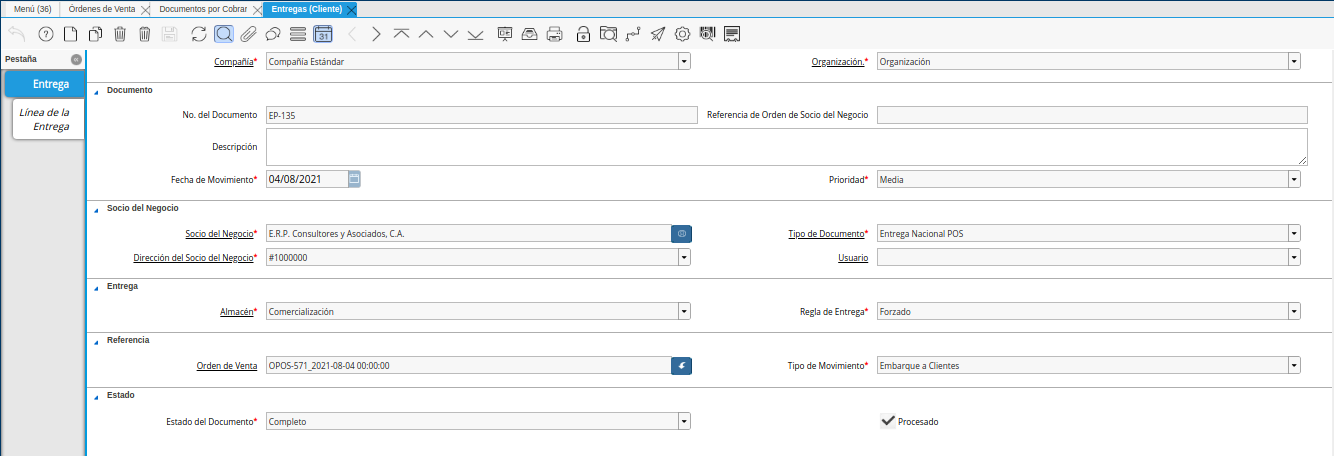
Task: Click the attachment paperclip icon
Action: pyautogui.click(x=247, y=34)
